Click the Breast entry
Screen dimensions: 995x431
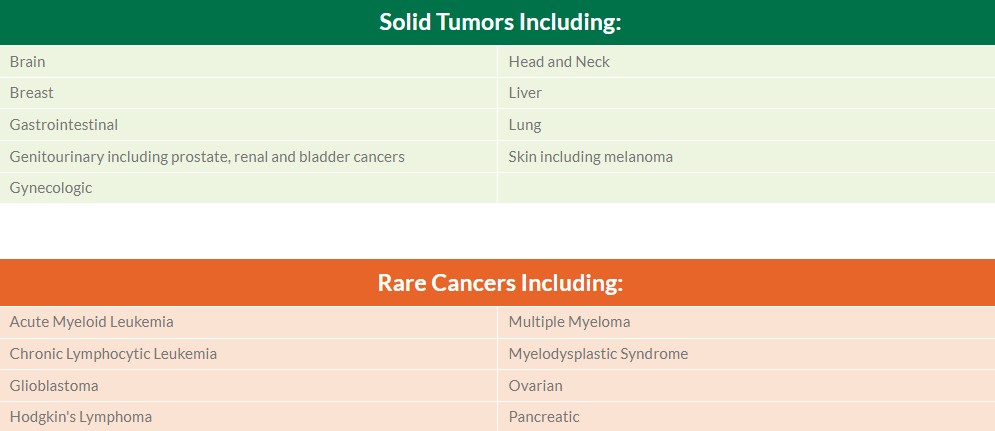point(32,93)
